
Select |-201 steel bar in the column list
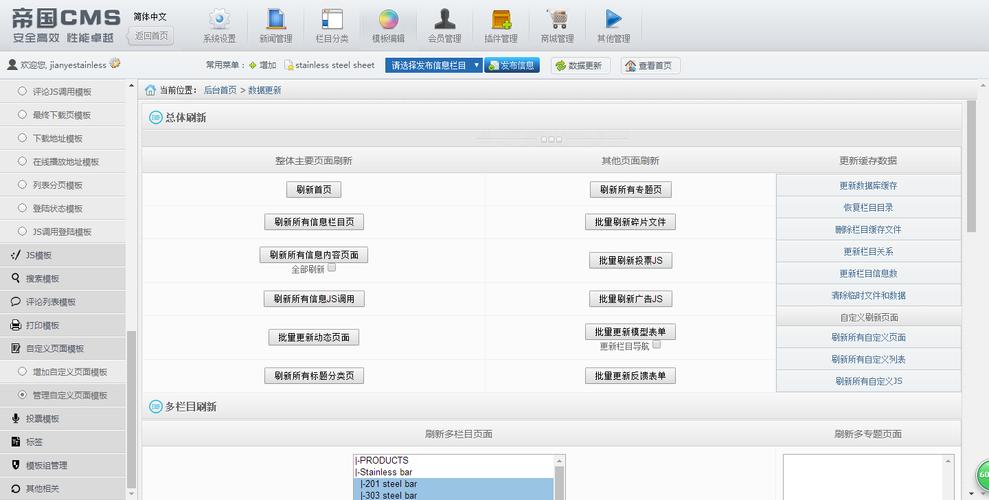[x=455, y=484]
